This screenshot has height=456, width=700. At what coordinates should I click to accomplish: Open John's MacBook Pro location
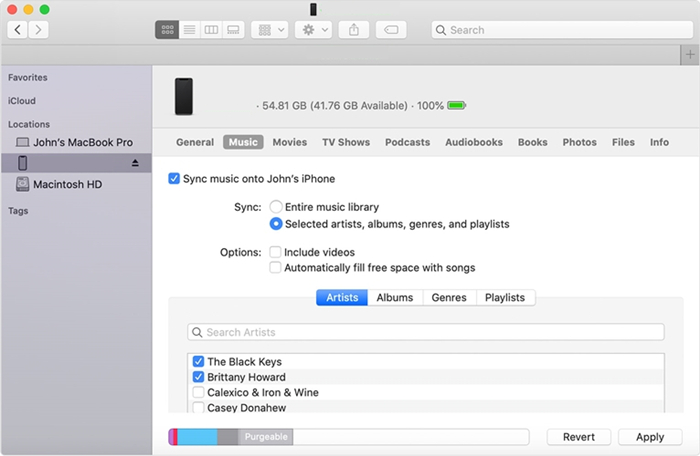tap(75, 142)
